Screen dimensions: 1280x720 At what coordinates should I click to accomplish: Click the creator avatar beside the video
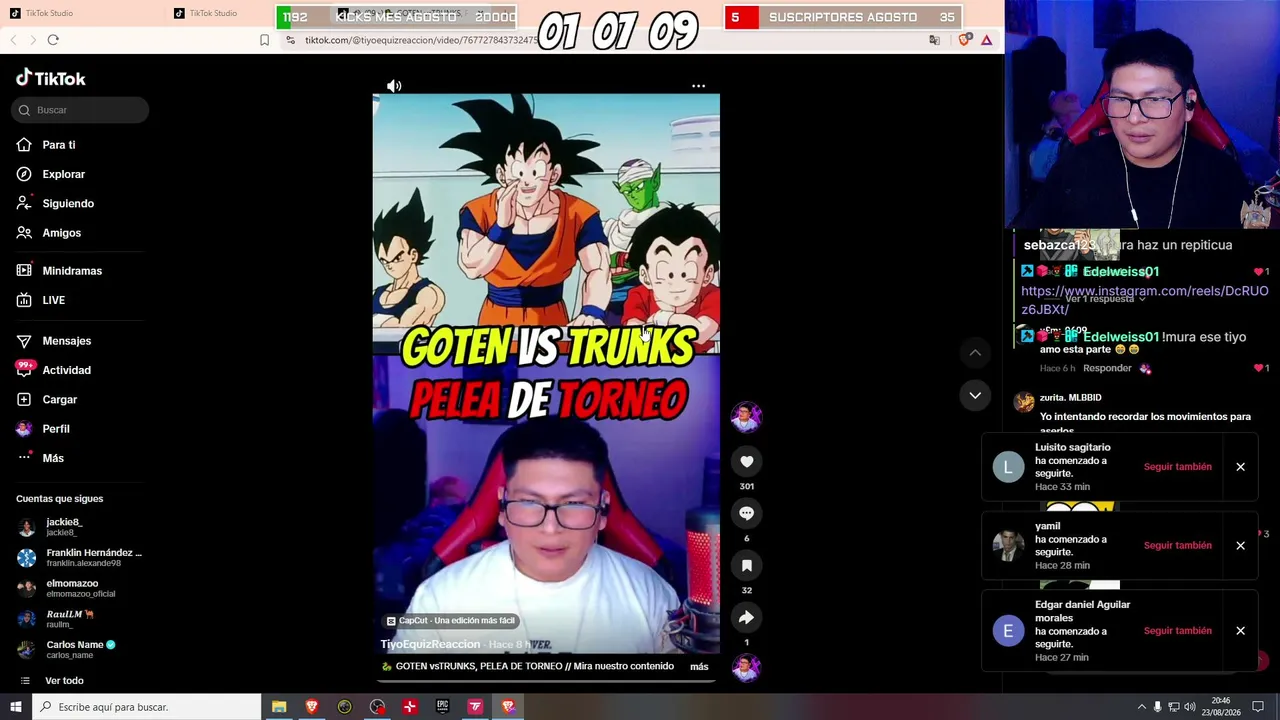746,417
